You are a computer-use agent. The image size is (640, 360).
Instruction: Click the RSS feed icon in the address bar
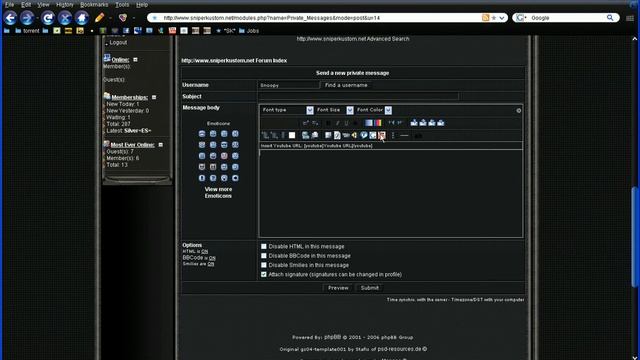[x=485, y=18]
